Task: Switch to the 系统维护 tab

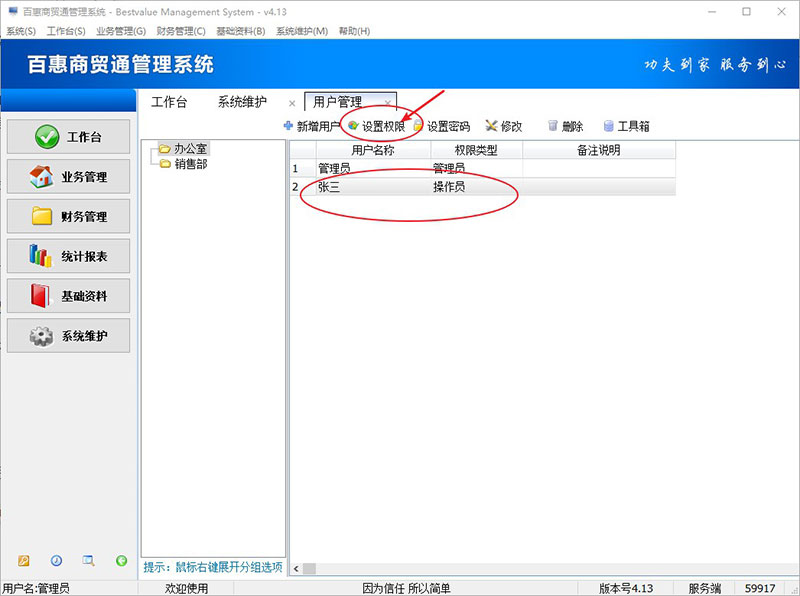Action: (x=242, y=102)
